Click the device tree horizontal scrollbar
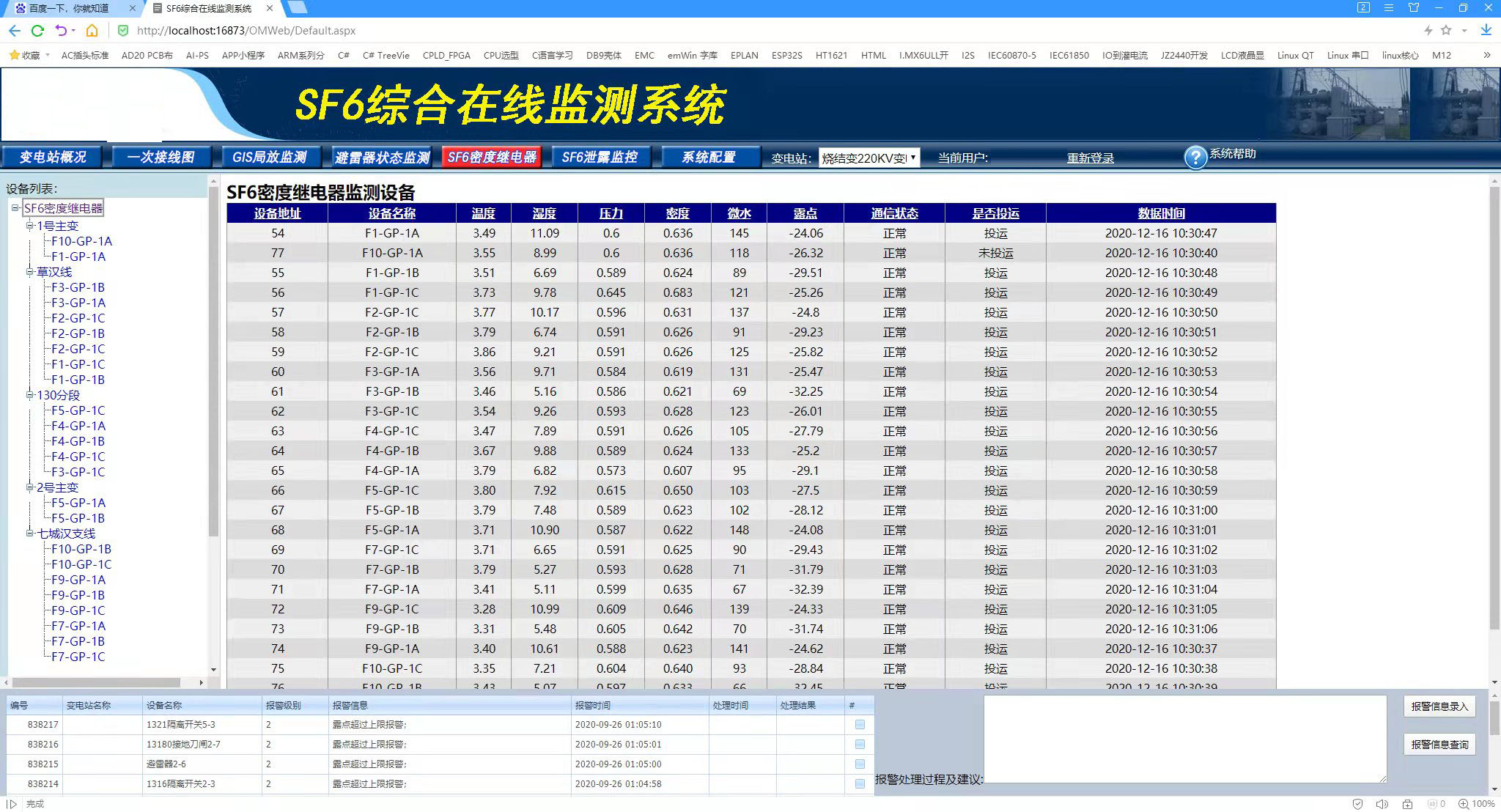The width and height of the screenshot is (1501, 812). pos(96,682)
